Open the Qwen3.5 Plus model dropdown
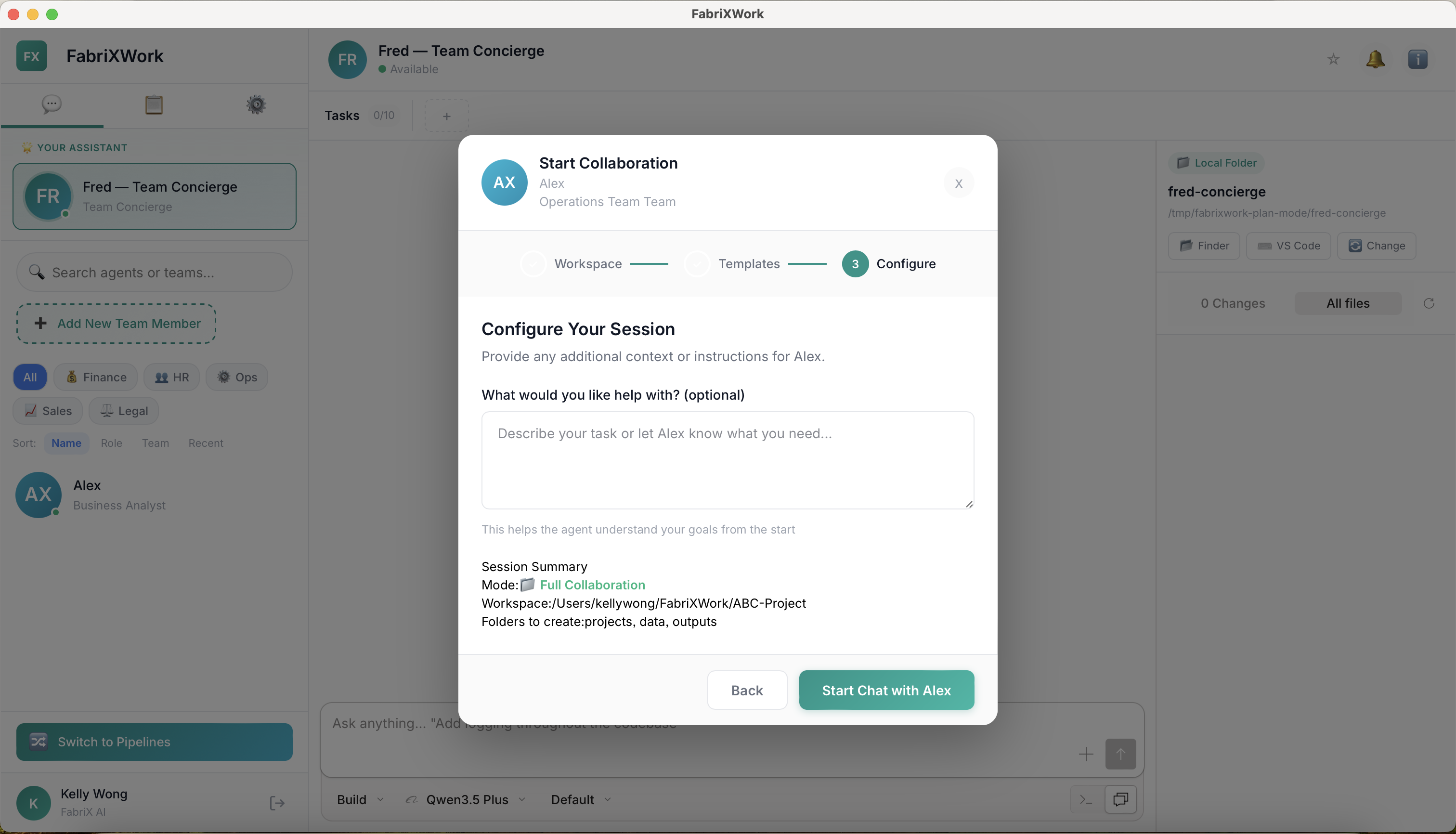 [465, 799]
